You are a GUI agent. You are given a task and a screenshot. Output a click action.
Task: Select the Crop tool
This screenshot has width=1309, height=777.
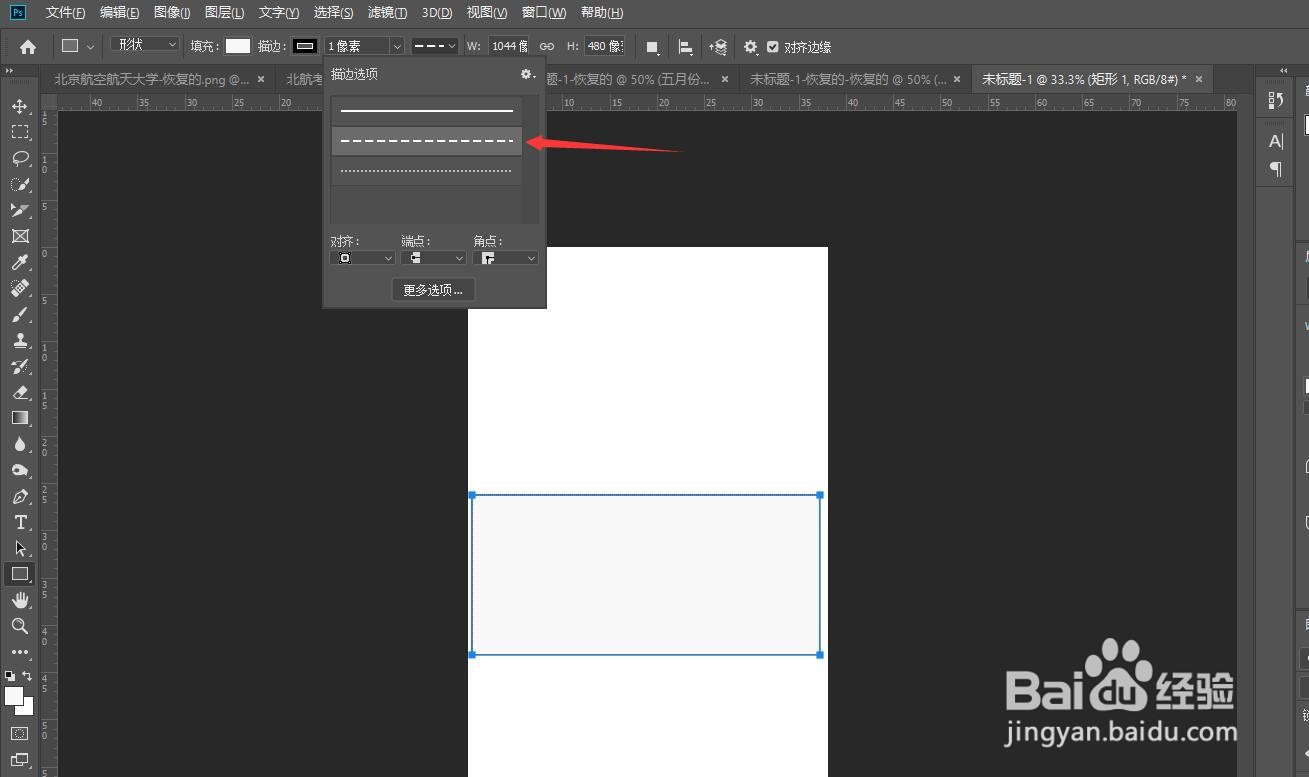[x=20, y=210]
